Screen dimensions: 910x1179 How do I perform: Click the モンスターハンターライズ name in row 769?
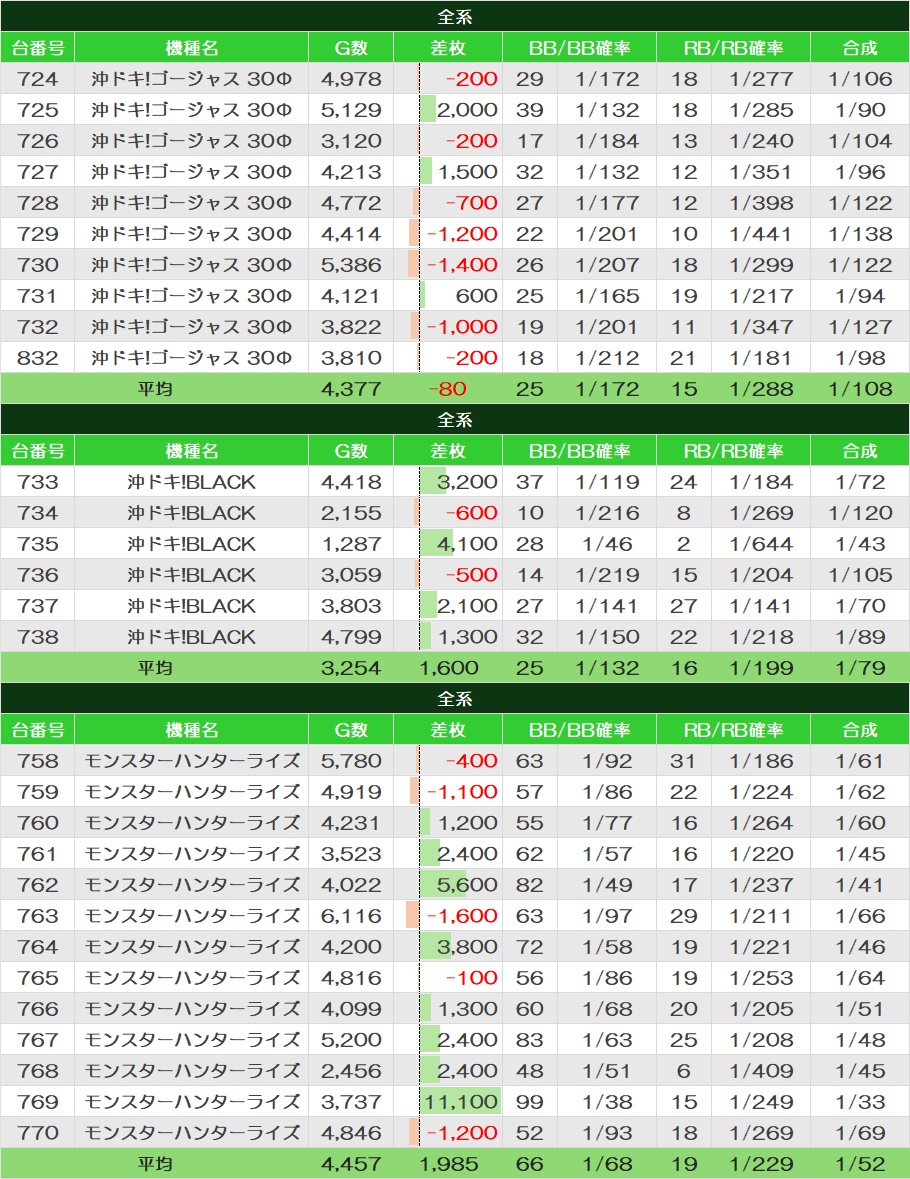coord(192,1102)
